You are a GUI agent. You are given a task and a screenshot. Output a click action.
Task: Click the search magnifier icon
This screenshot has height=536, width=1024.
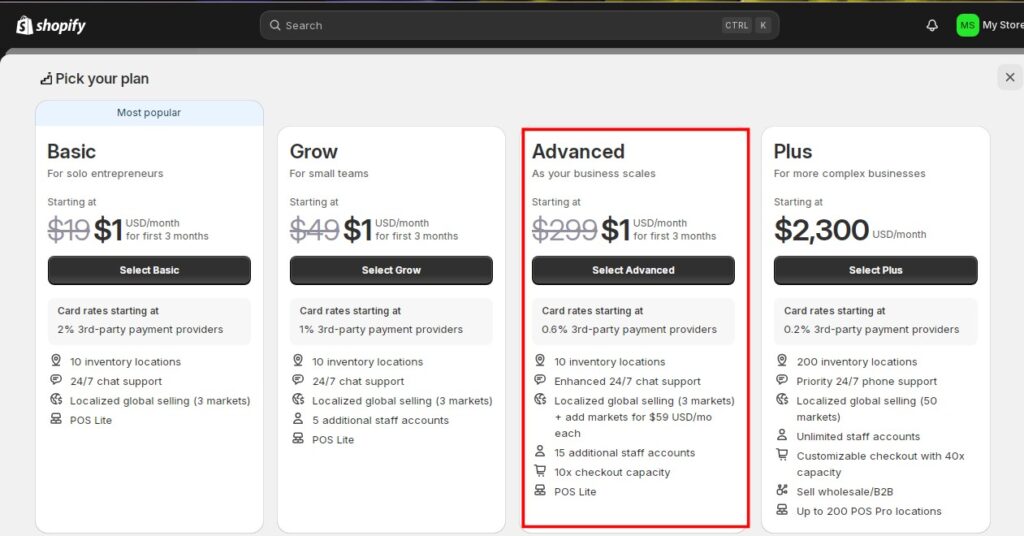(275, 25)
